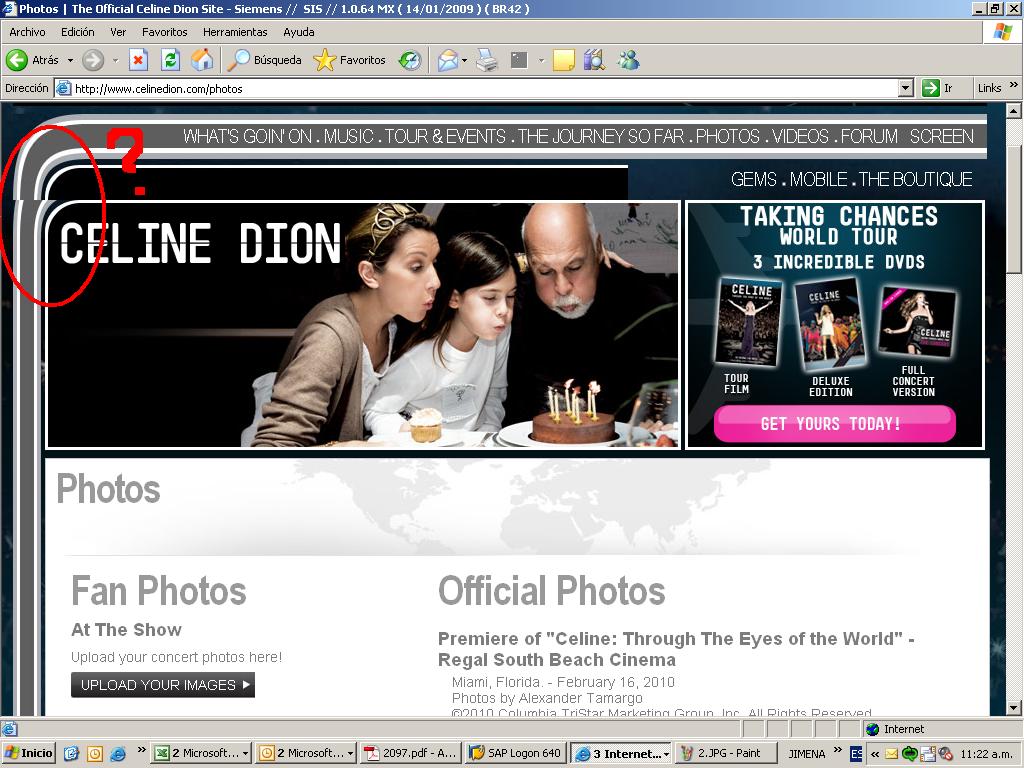Click the yellow note toolbar icon

564,60
